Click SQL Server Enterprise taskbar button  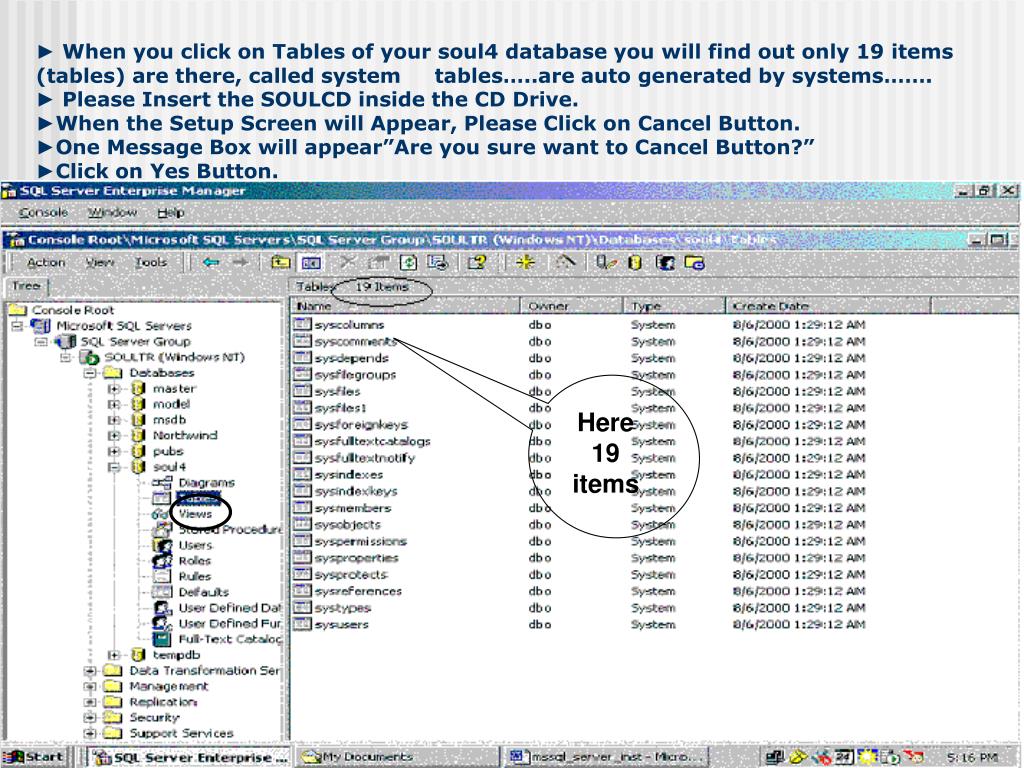point(189,757)
